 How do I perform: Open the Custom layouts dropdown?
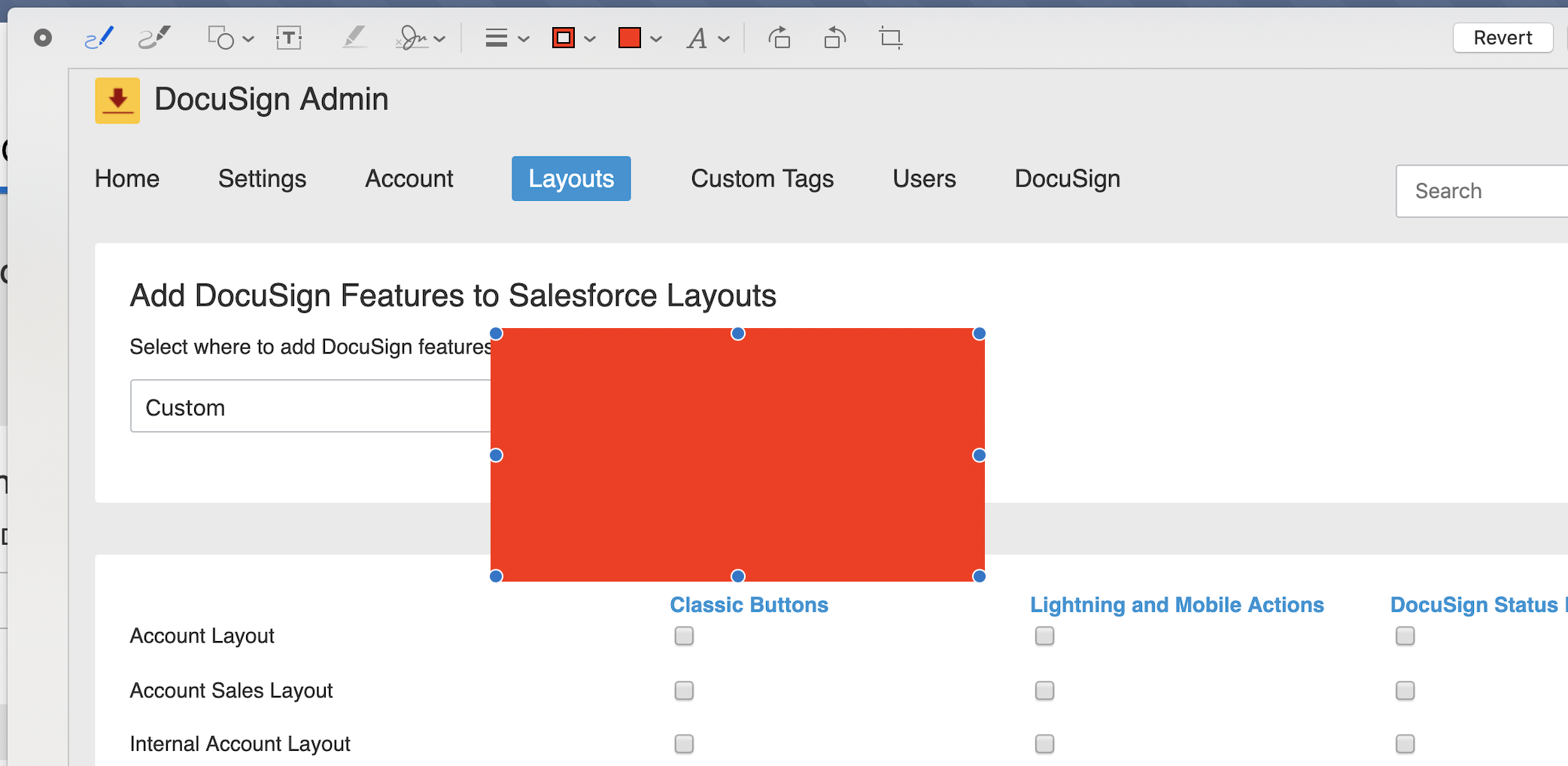[311, 406]
